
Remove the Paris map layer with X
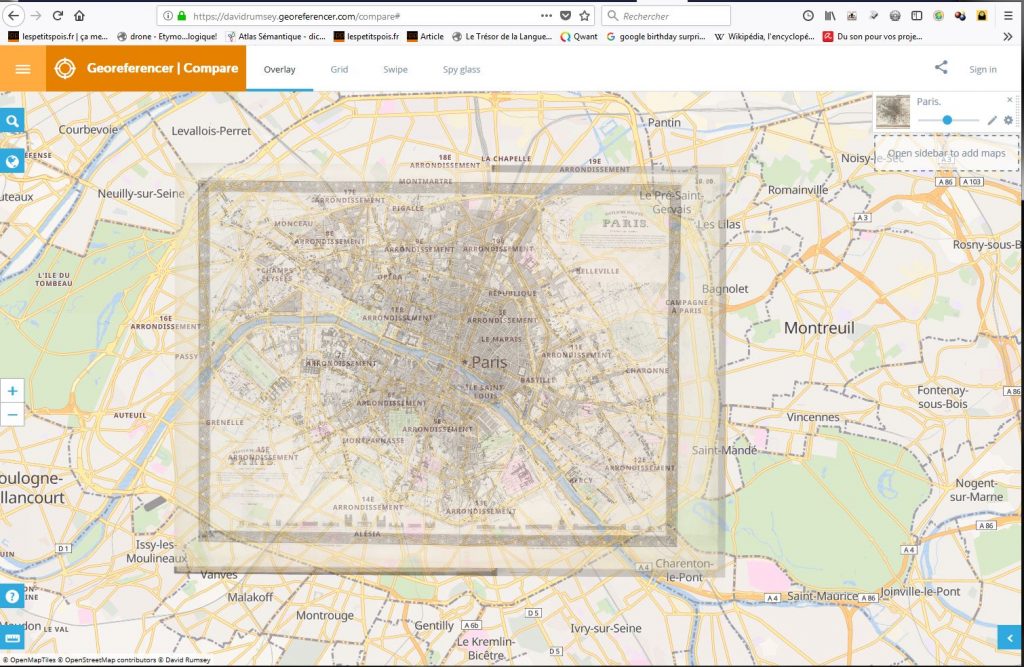[1010, 100]
